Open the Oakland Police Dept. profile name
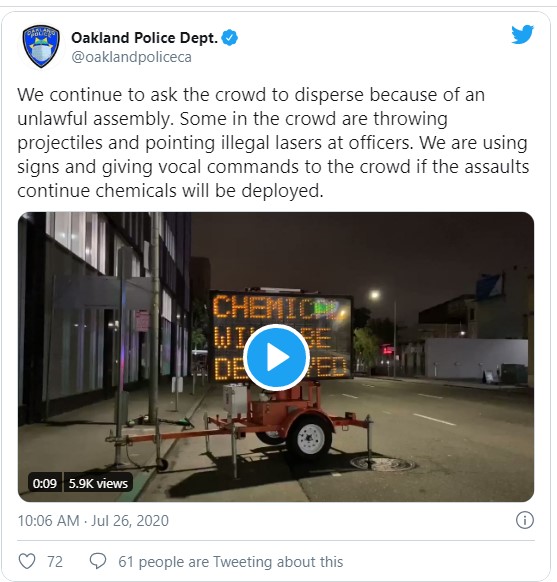Viewport: 557px width, 582px height. click(x=144, y=38)
